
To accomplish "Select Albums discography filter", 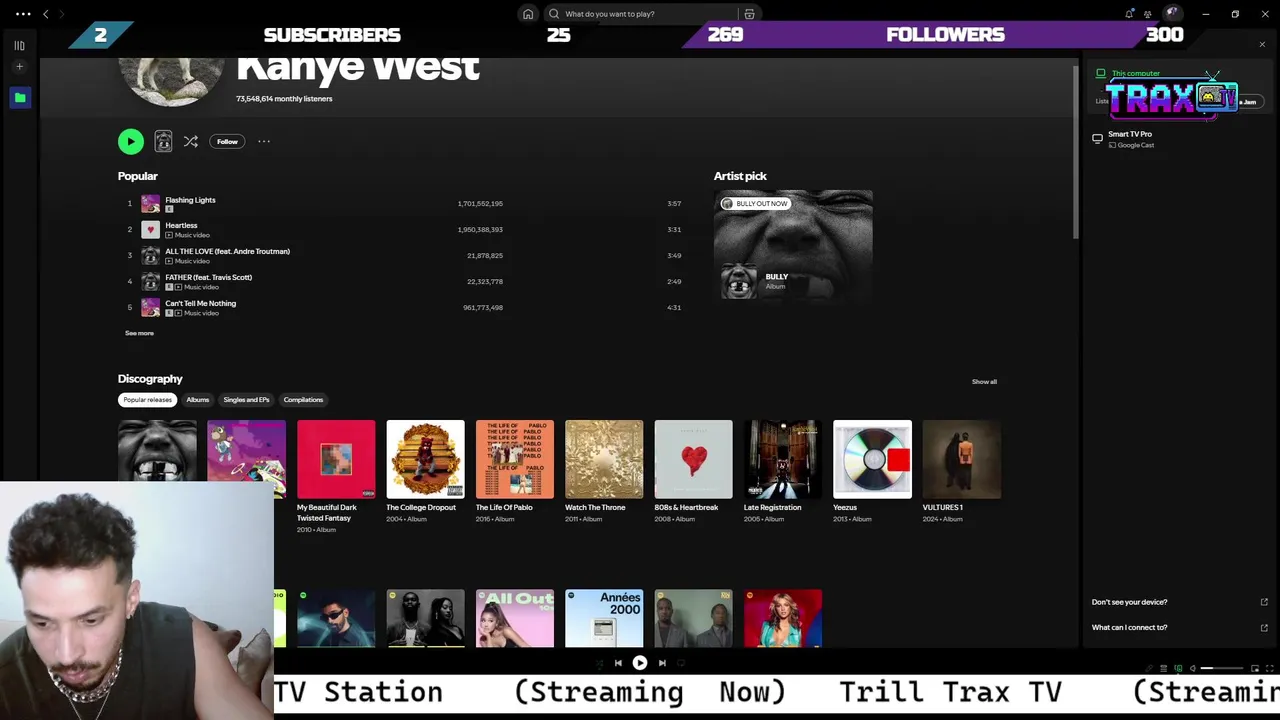I will tap(197, 400).
